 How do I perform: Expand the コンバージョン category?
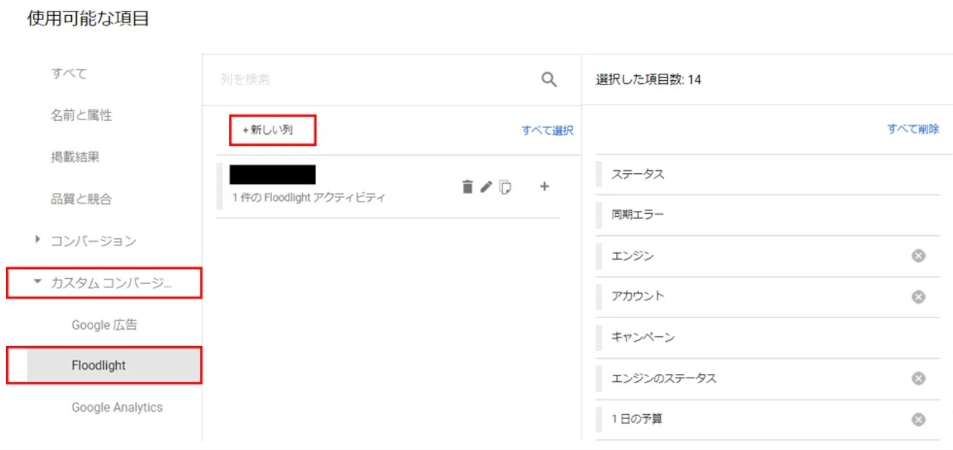point(39,240)
